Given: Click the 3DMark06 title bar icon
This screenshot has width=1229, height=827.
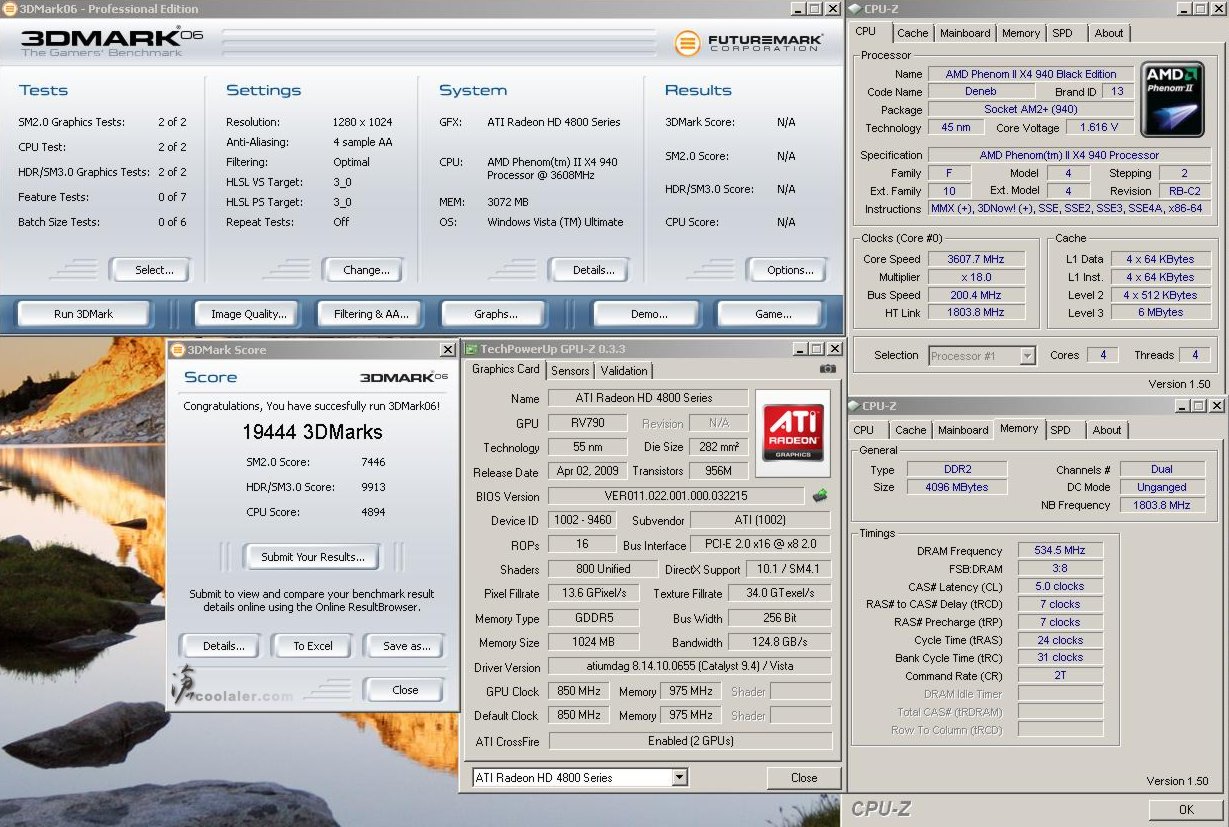Looking at the screenshot, I should [10, 9].
